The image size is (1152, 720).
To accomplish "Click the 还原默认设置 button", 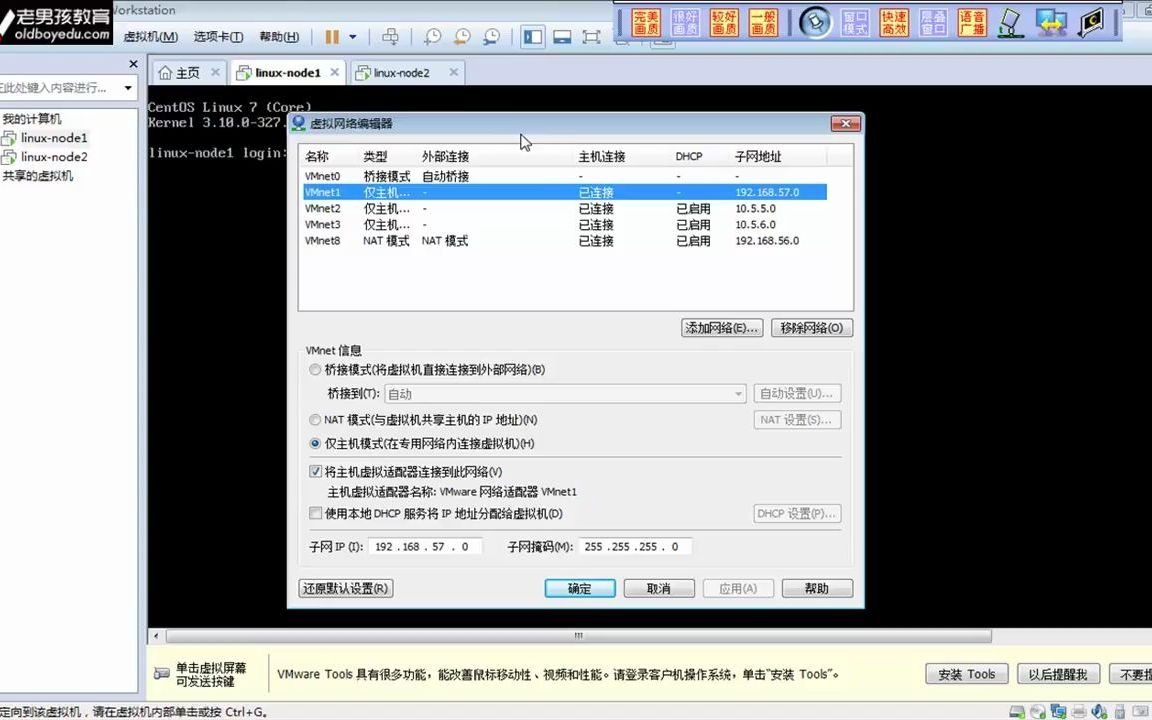I will 344,588.
